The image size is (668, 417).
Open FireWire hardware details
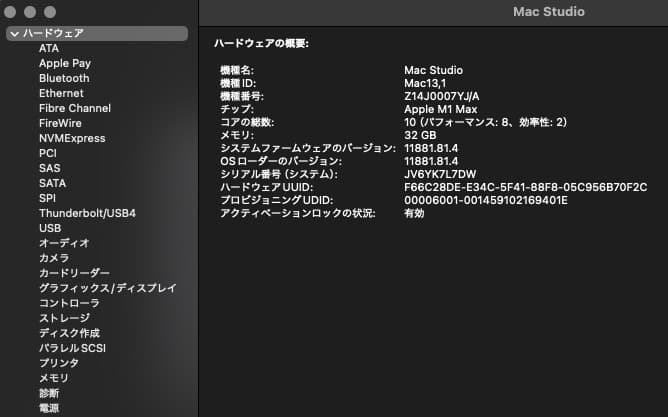(x=60, y=123)
